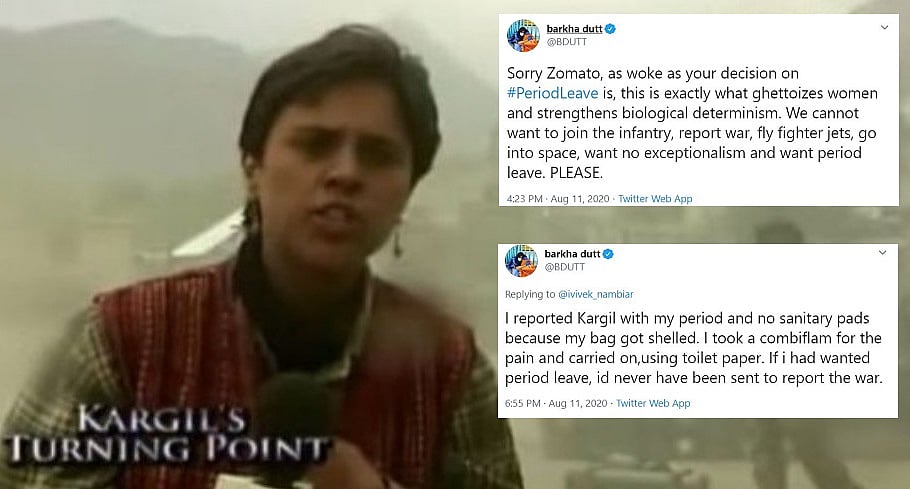910x489 pixels.
Task: Click the verified badge on the bottom tweet
Action: (x=608, y=253)
